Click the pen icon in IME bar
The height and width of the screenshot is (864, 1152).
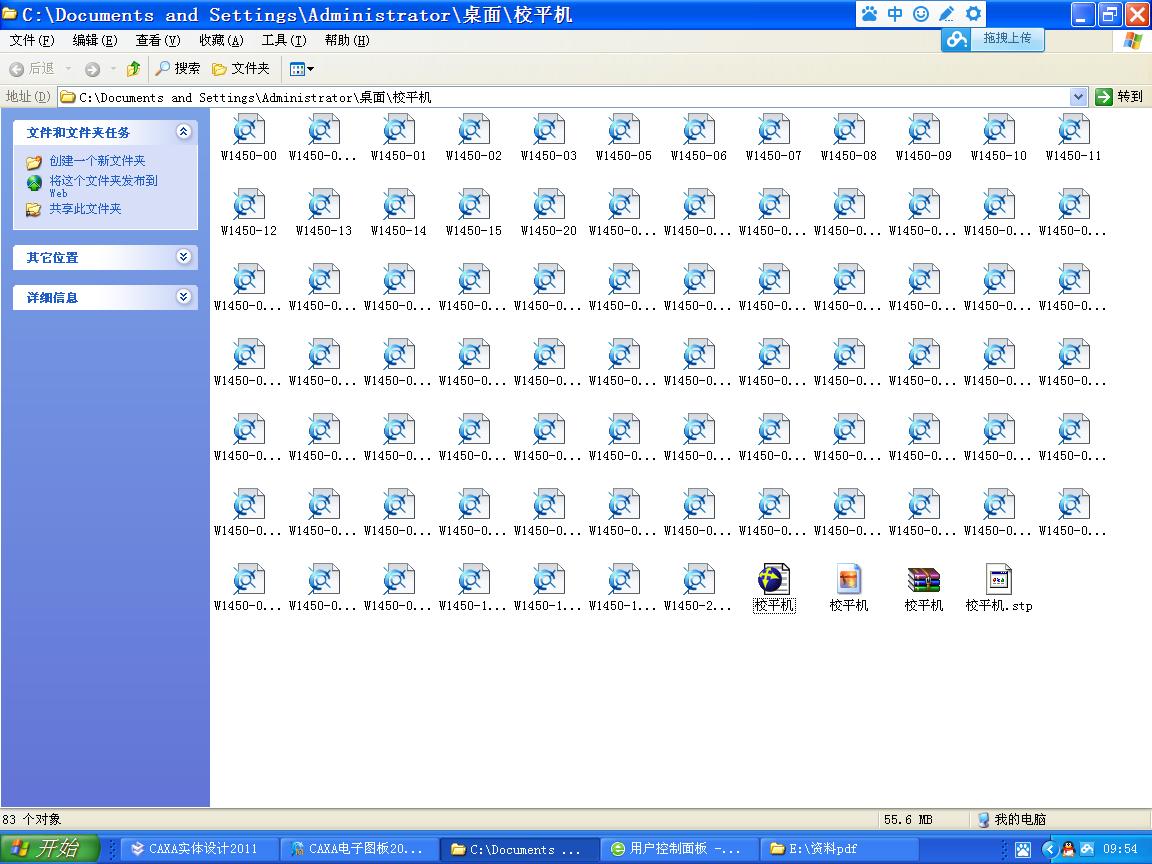[x=947, y=14]
